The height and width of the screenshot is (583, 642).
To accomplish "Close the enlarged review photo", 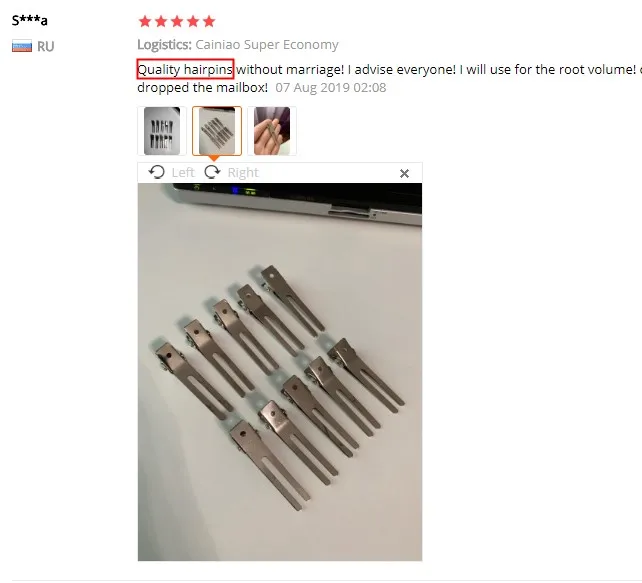I will tap(404, 174).
